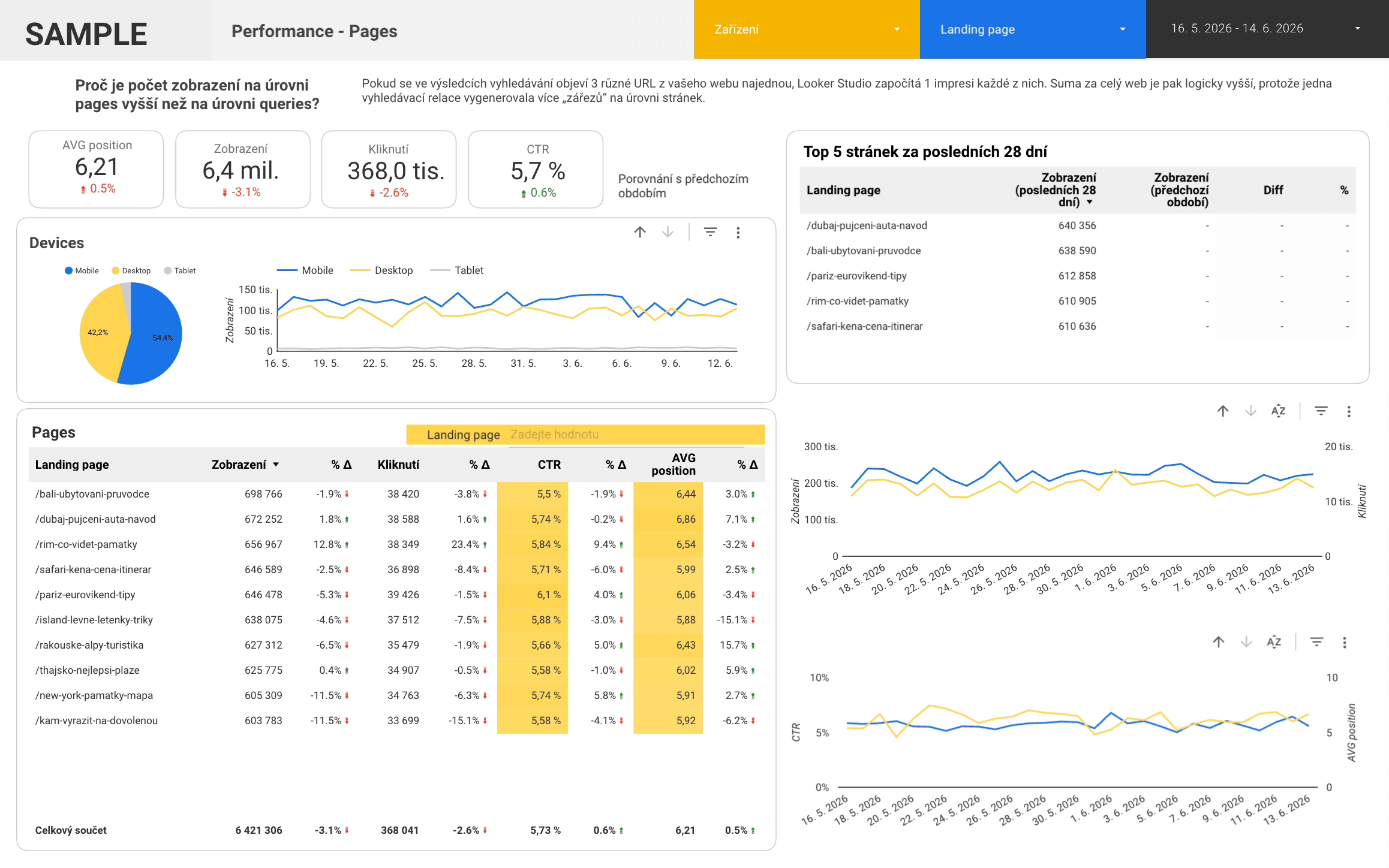1389x868 pixels.
Task: Click total impressions value 6 421 306
Action: point(258,830)
